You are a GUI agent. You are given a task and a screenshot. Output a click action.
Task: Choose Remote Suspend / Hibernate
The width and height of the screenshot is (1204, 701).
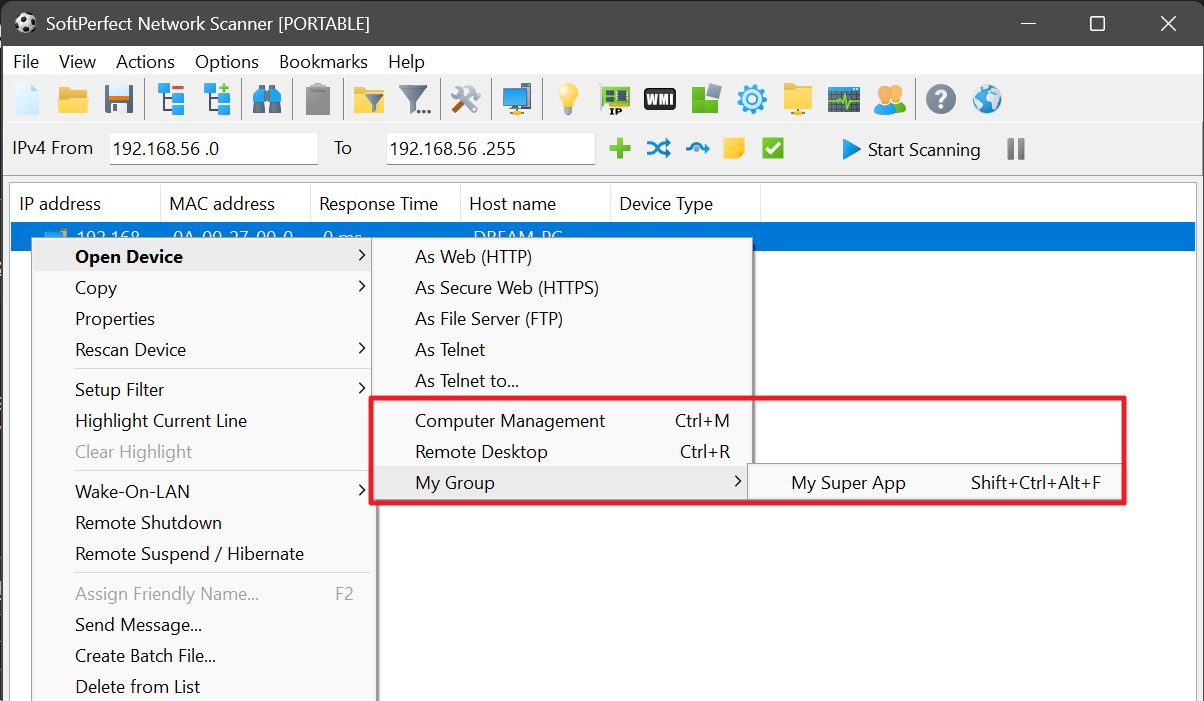point(203,554)
